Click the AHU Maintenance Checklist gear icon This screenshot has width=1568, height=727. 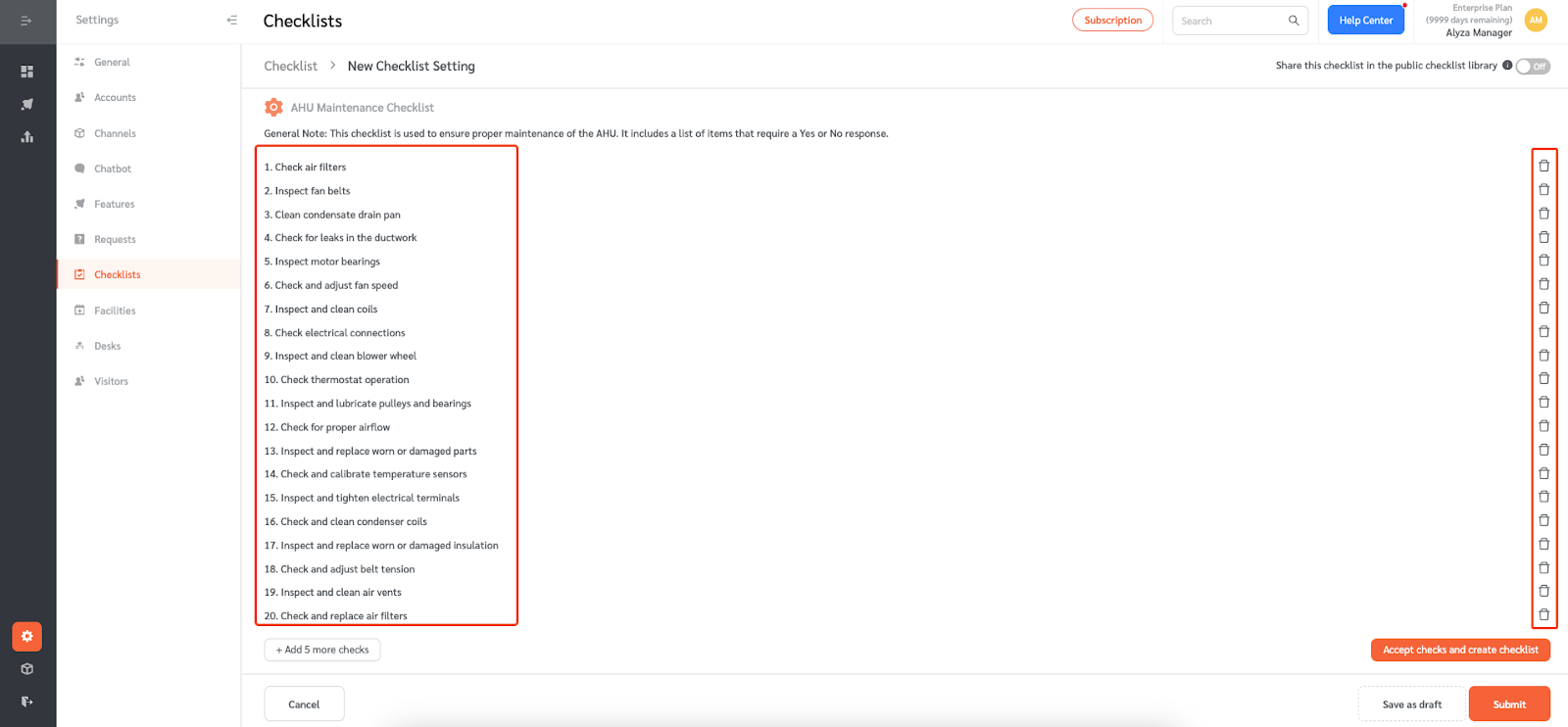pos(273,107)
